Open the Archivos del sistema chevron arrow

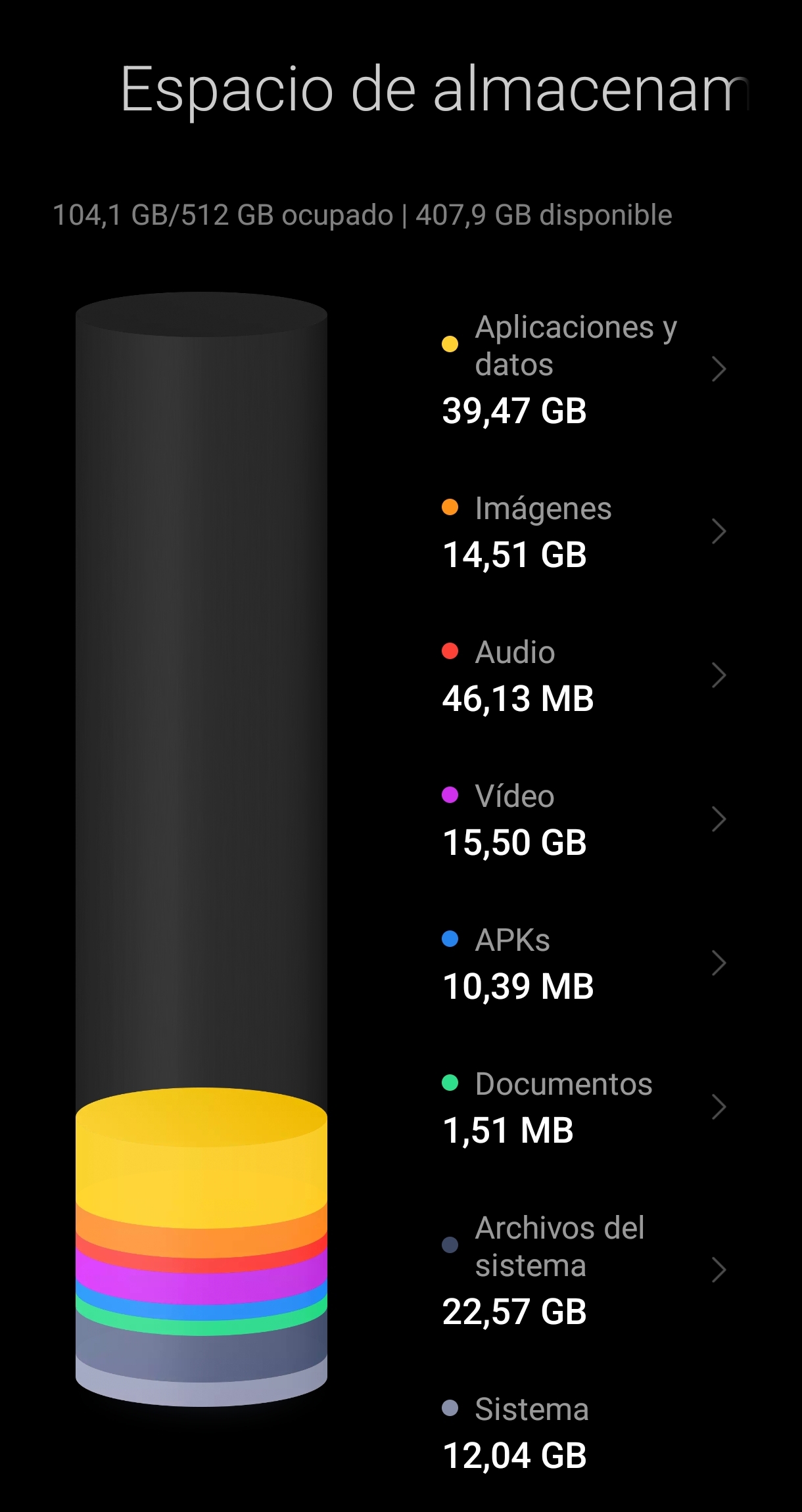(719, 1270)
